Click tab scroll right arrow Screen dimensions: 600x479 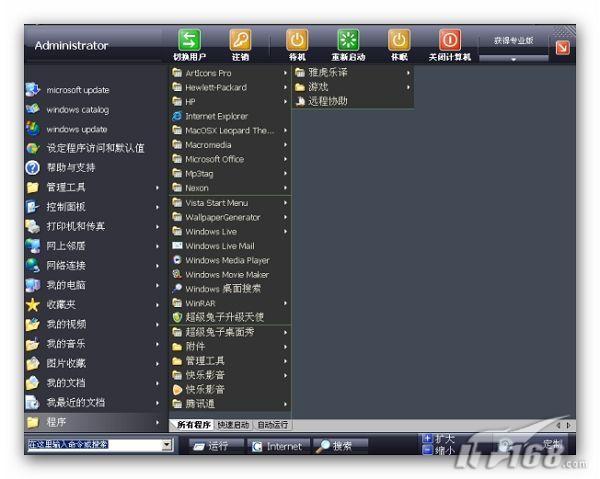click(x=569, y=425)
